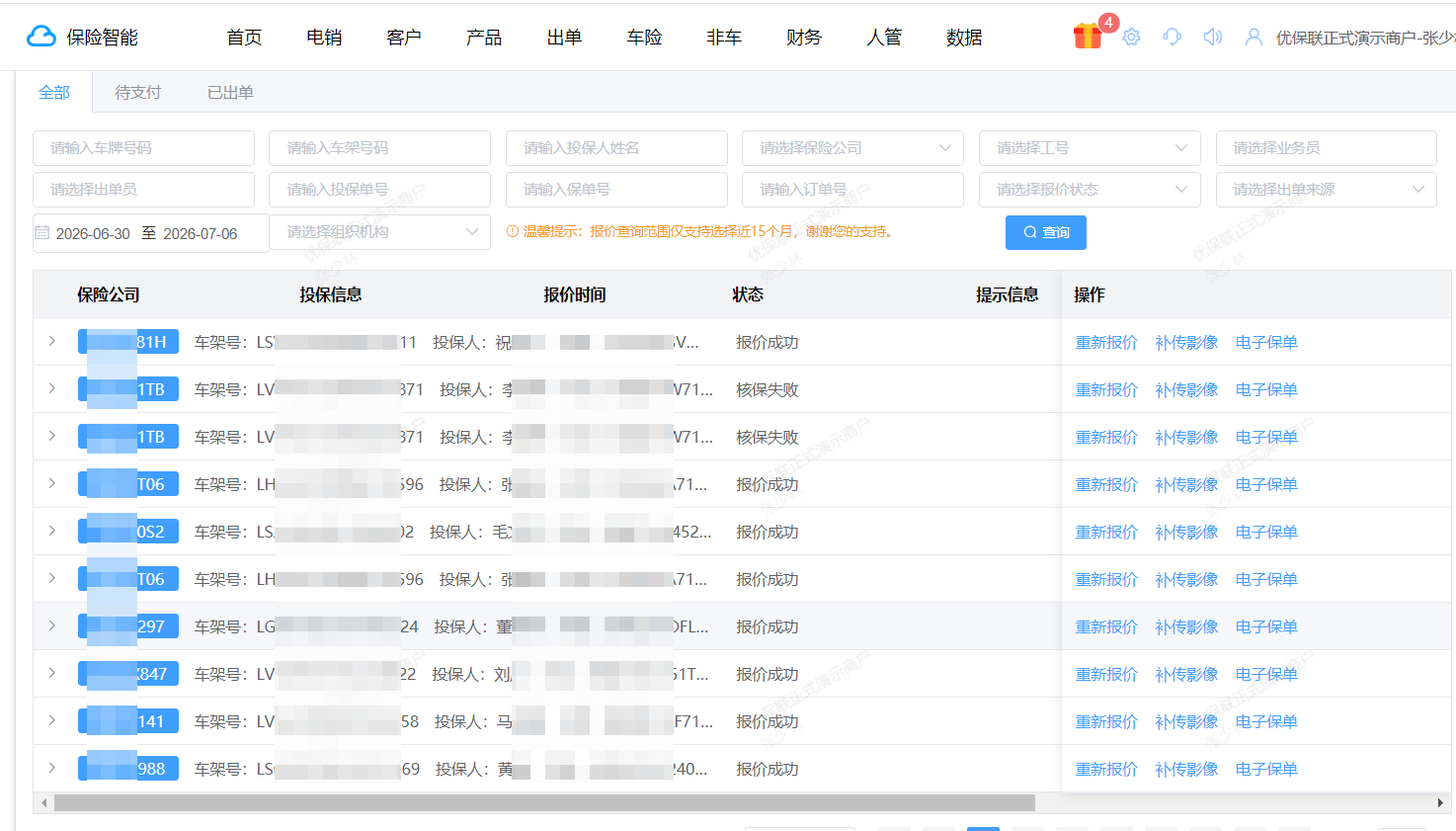
Task: Click the table scrollbar right arrow
Action: point(1440,803)
